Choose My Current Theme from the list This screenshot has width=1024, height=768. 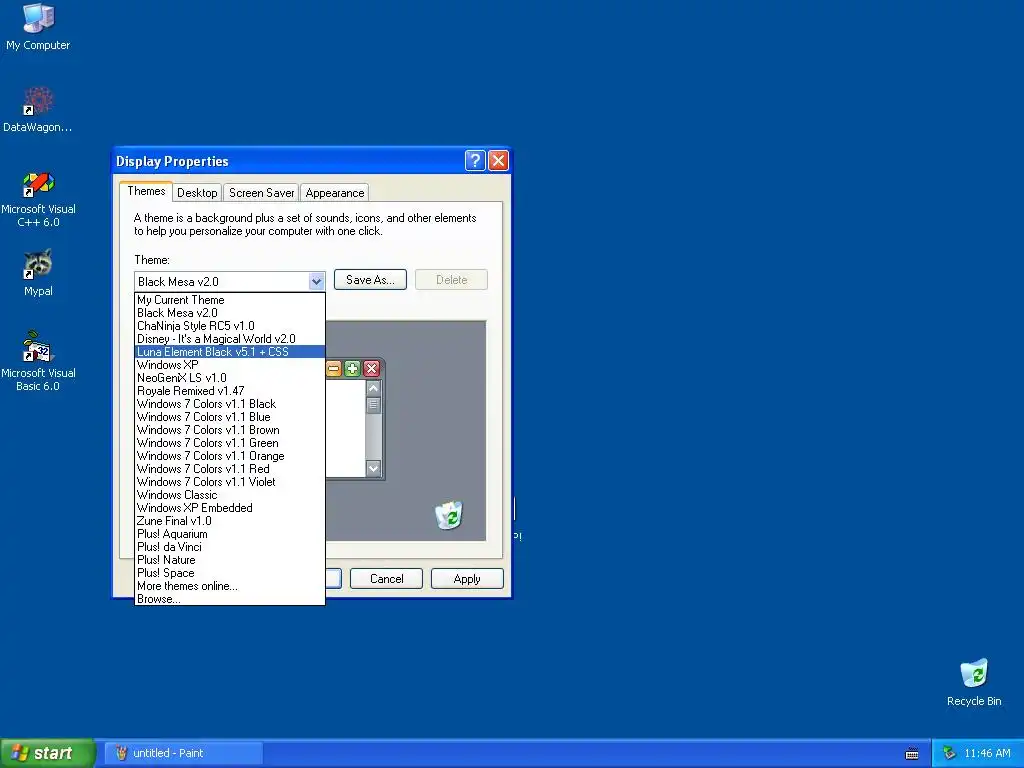point(230,300)
